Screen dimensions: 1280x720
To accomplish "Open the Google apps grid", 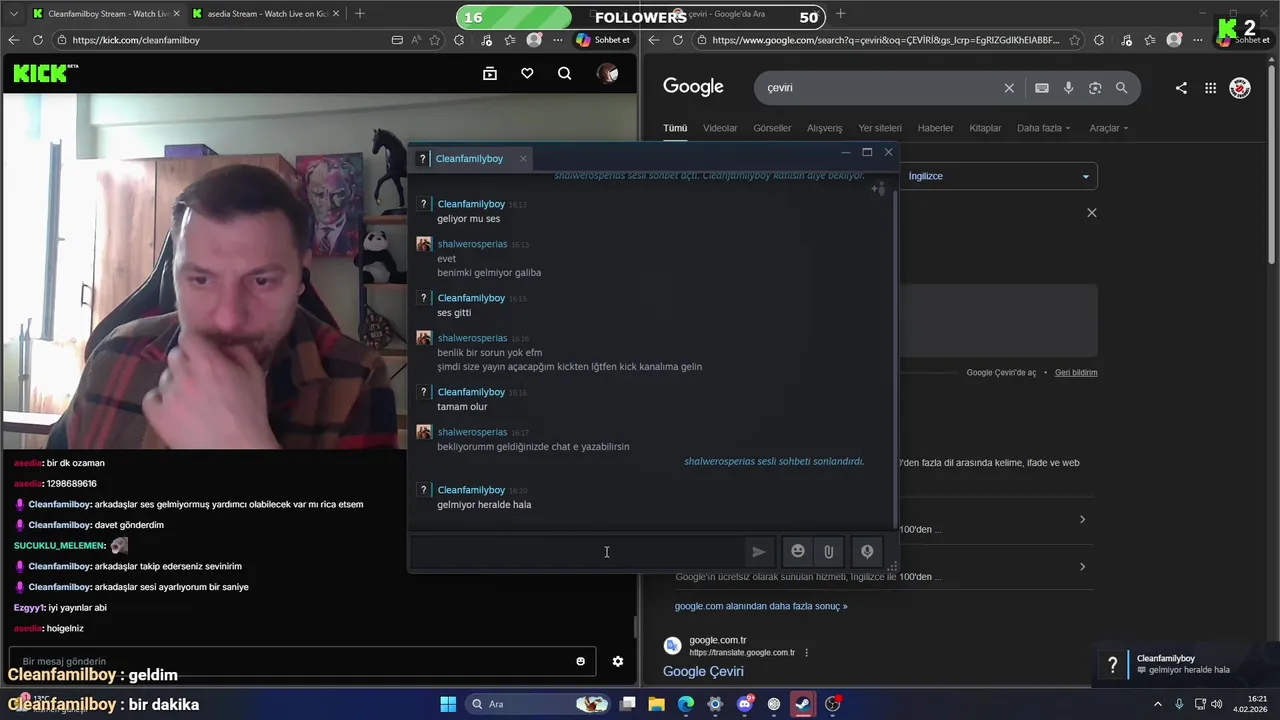I will pos(1210,88).
